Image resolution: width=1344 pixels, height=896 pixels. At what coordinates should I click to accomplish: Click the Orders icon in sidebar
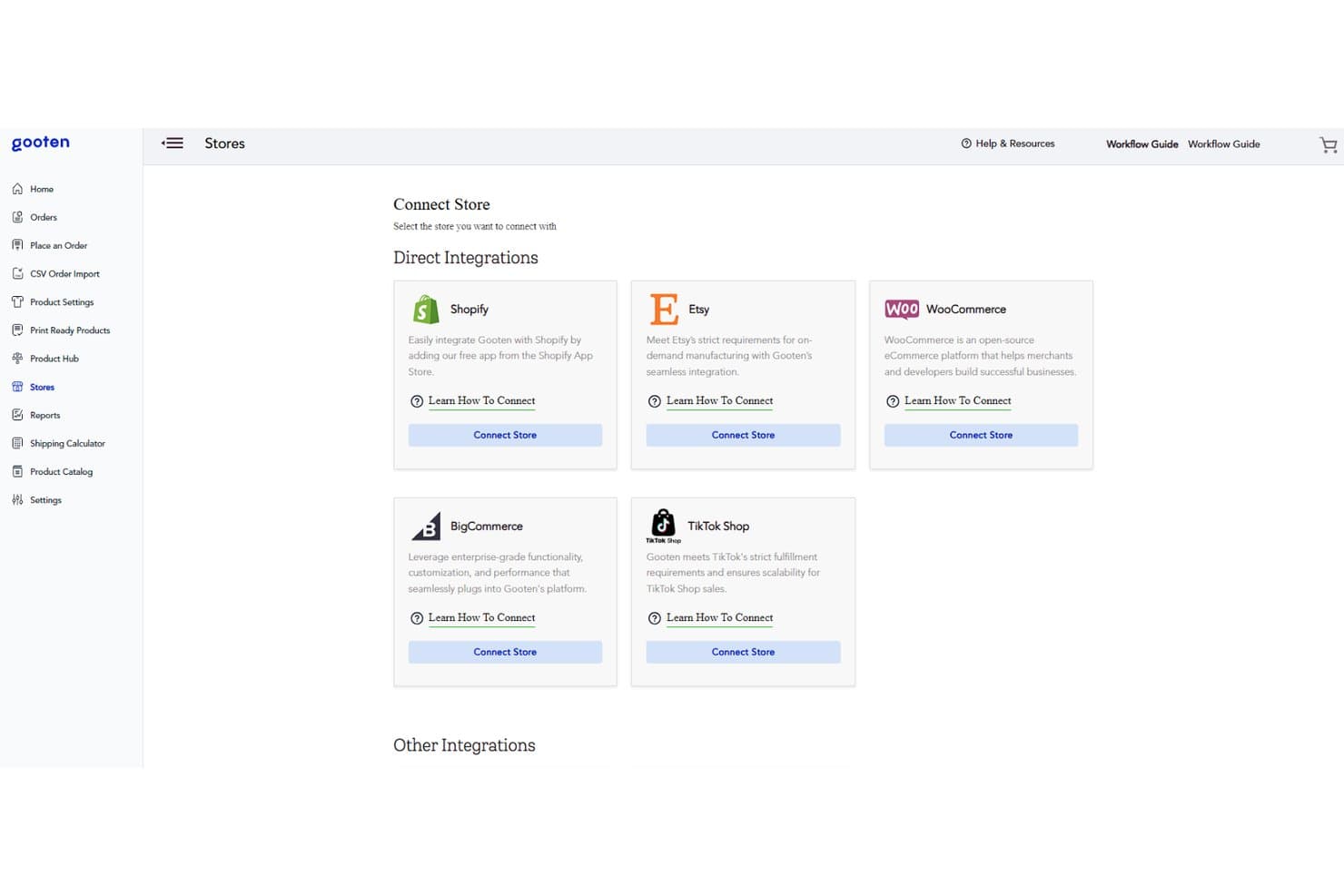click(x=17, y=217)
